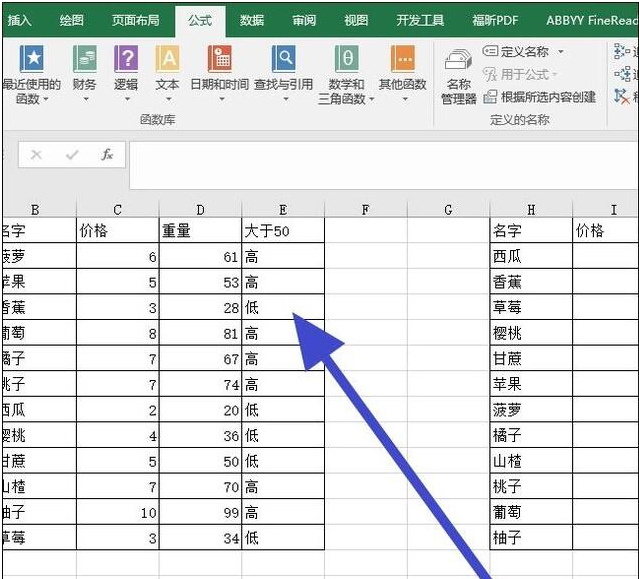Screen dimensions: 639x579
Task: Click Create from Selection (根据所选内容创建)
Action: pyautogui.click(x=540, y=97)
